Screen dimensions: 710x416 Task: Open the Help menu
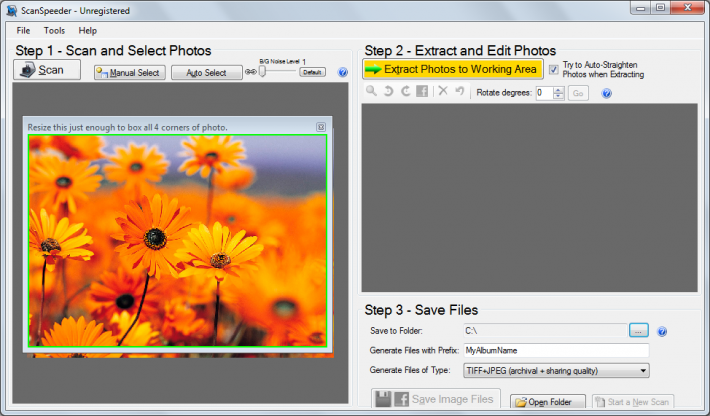pyautogui.click(x=87, y=30)
